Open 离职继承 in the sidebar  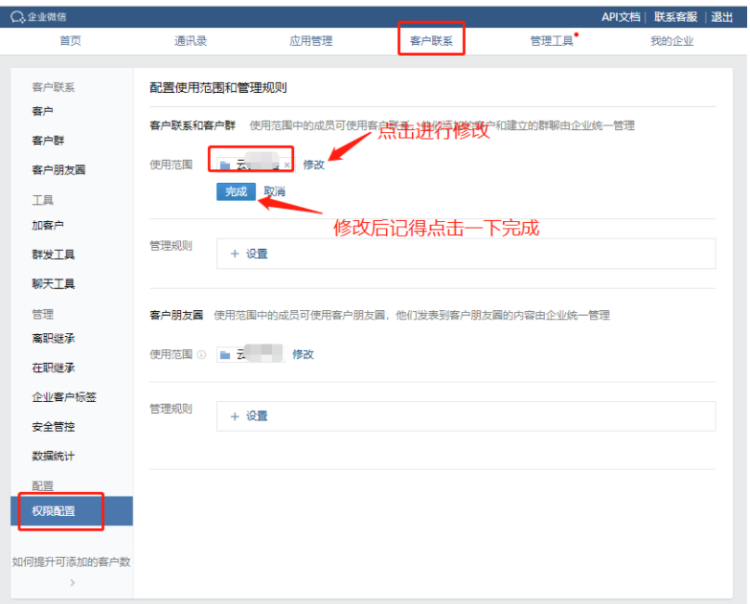[x=53, y=339]
